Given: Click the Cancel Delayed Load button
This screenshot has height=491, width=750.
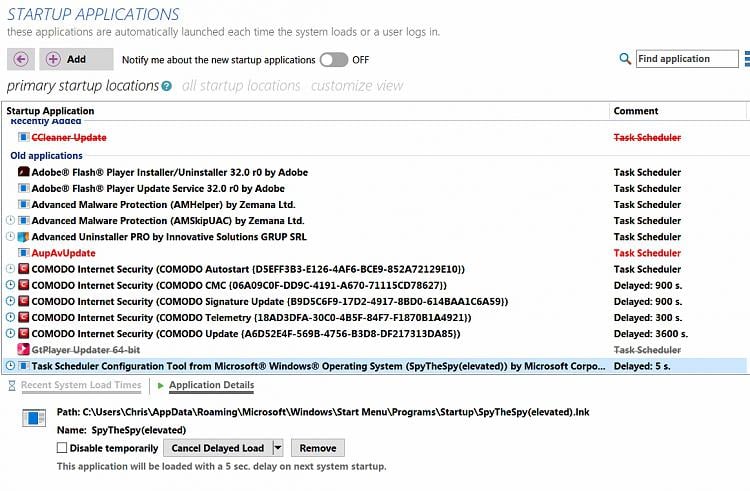Looking at the screenshot, I should tap(218, 448).
